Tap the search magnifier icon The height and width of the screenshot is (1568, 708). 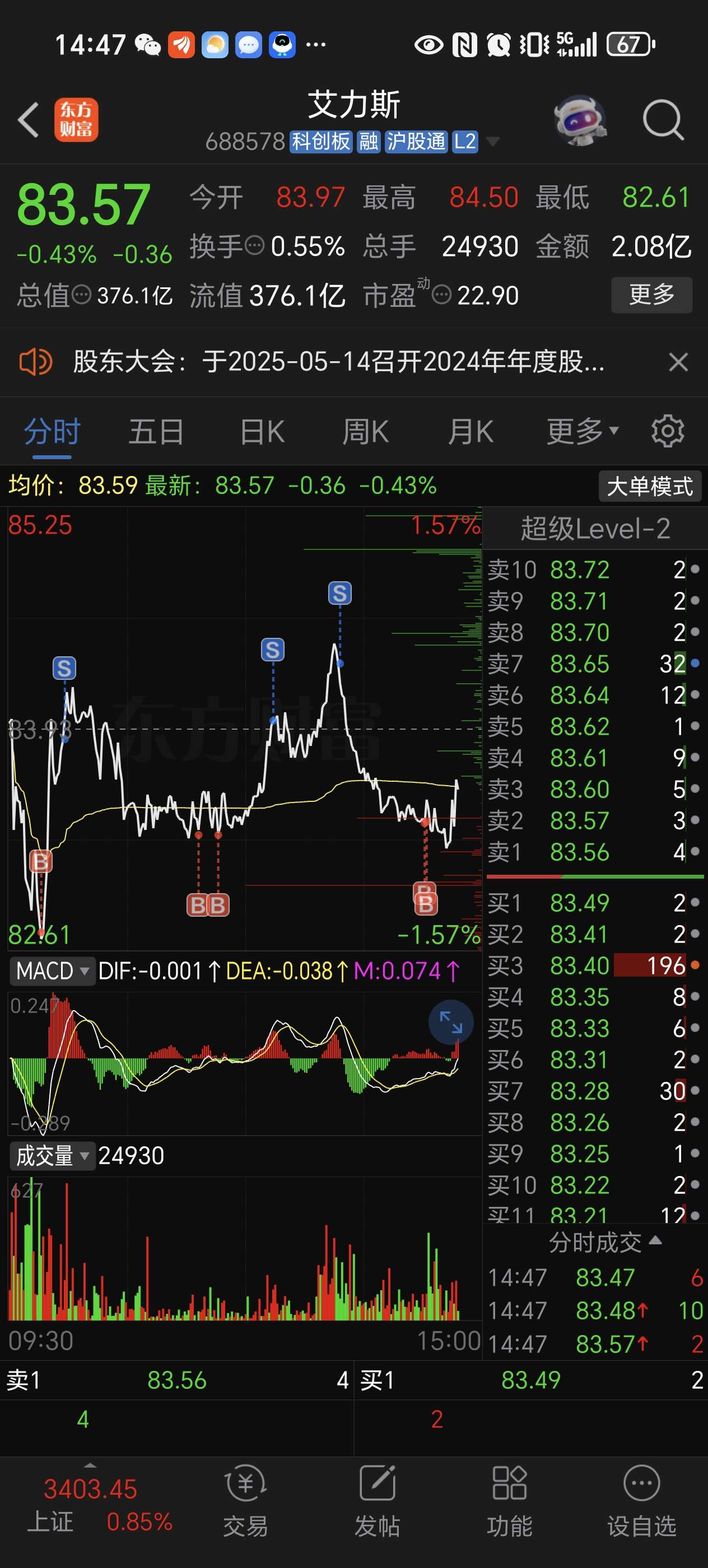(663, 120)
